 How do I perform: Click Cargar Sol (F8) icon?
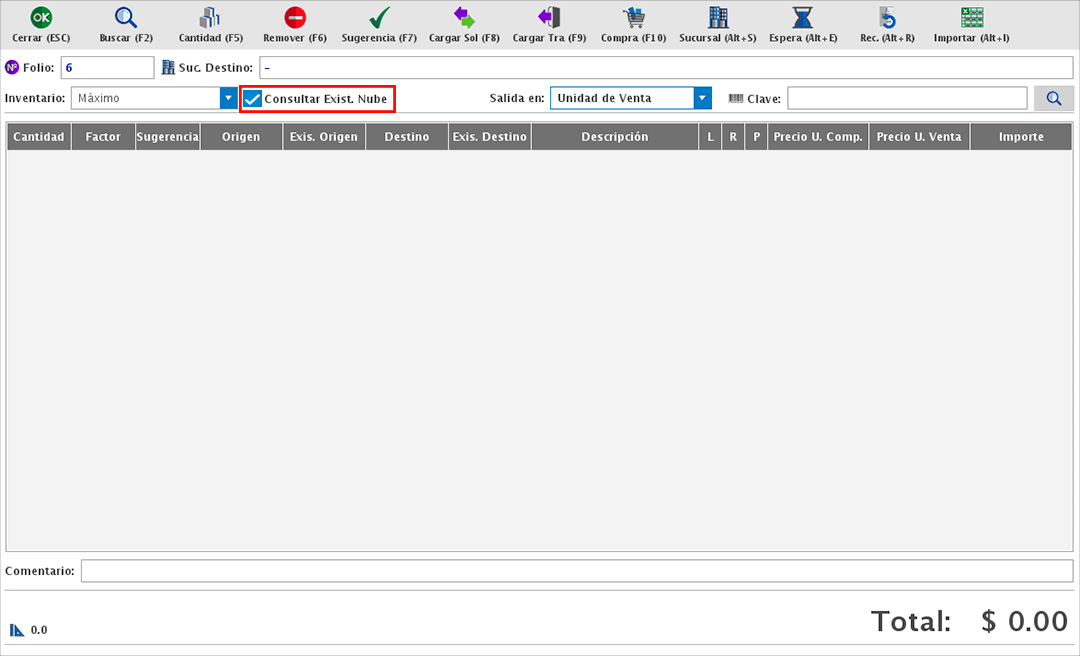pos(464,18)
